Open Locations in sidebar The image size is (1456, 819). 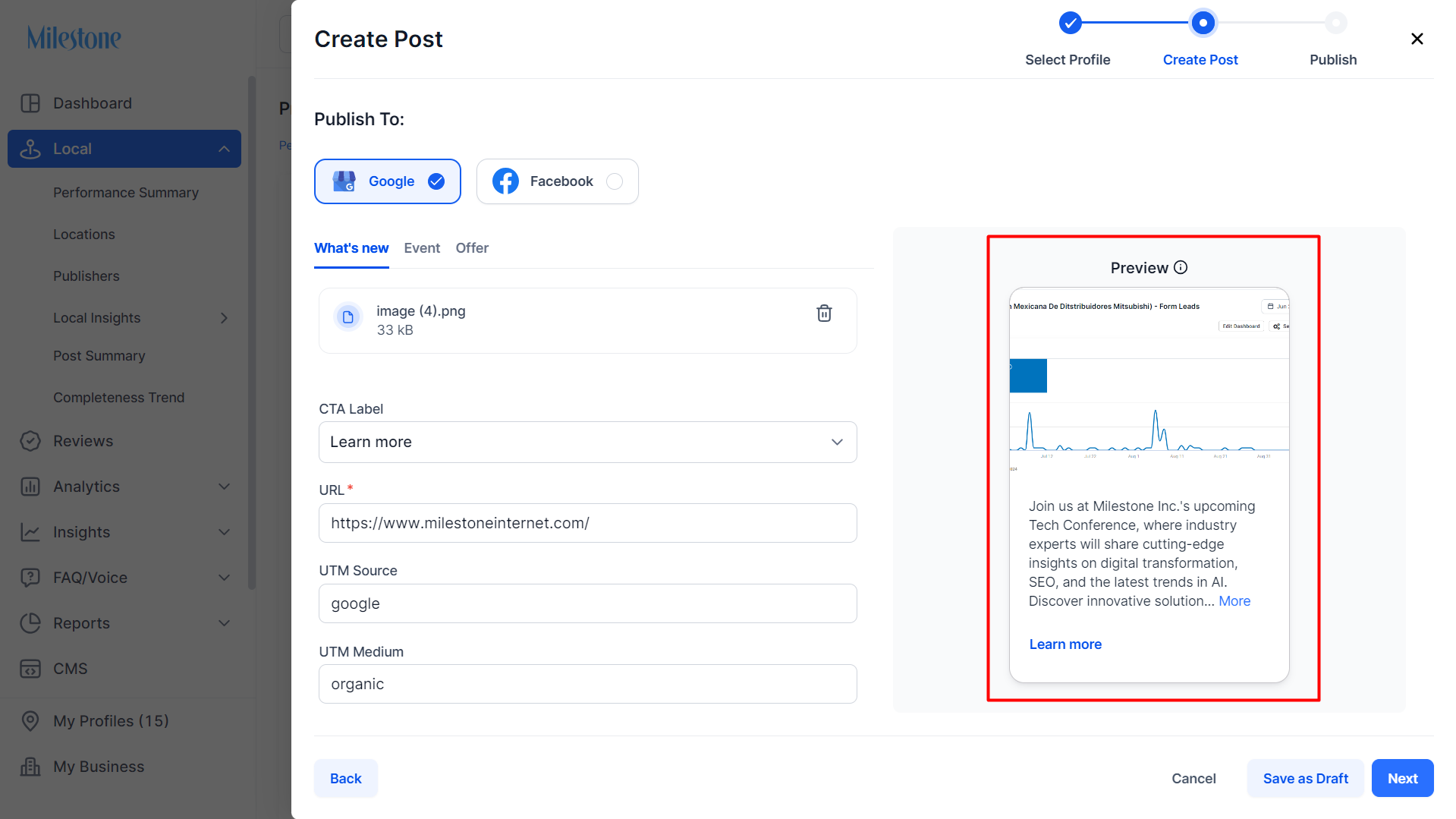[x=84, y=235]
